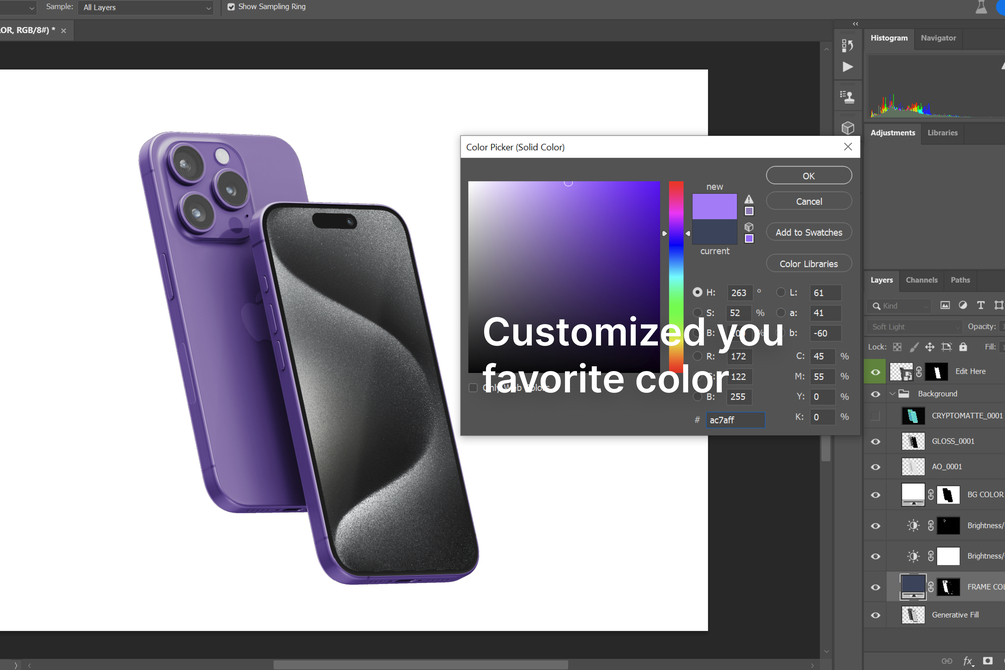The image size is (1005, 670).
Task: Hide the GLOSS_0001 layer
Action: point(876,441)
